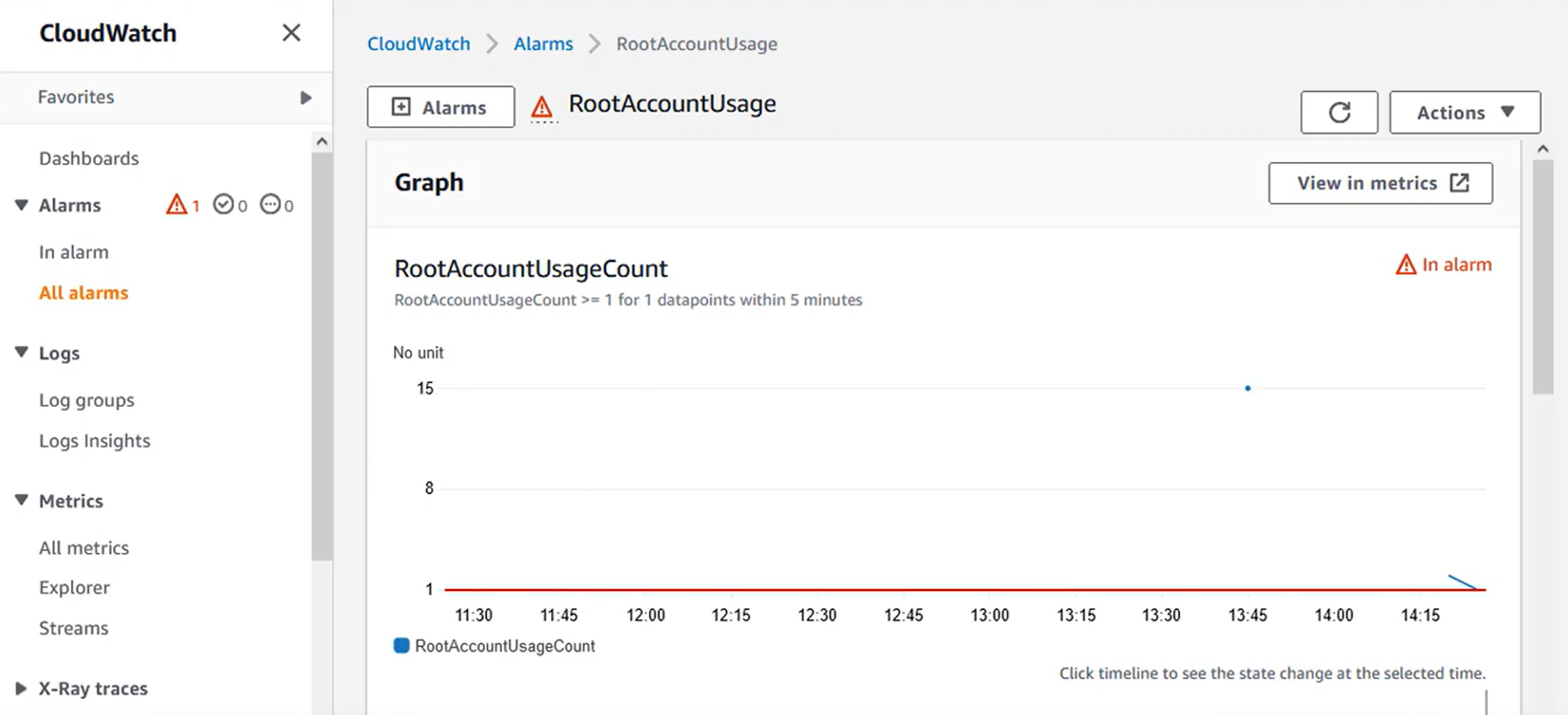The width and height of the screenshot is (1568, 715).
Task: Click the datapoint at 13:45 on graph
Action: [x=1247, y=388]
